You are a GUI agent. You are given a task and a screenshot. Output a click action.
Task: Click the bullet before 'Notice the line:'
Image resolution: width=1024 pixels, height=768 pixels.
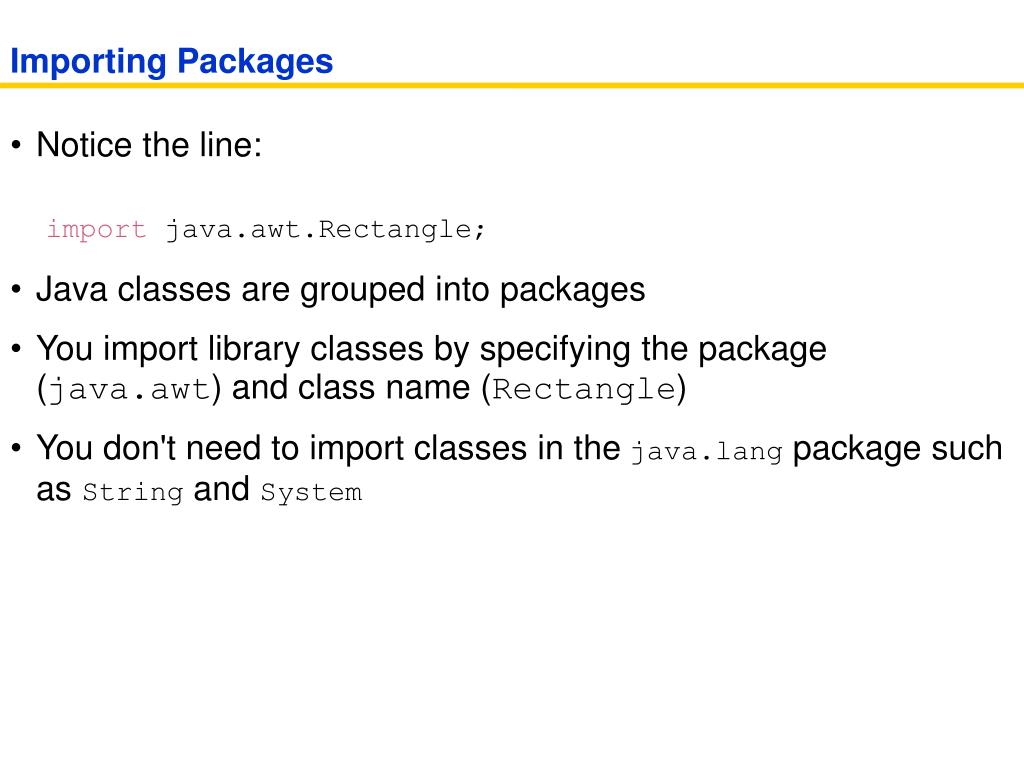click(16, 145)
